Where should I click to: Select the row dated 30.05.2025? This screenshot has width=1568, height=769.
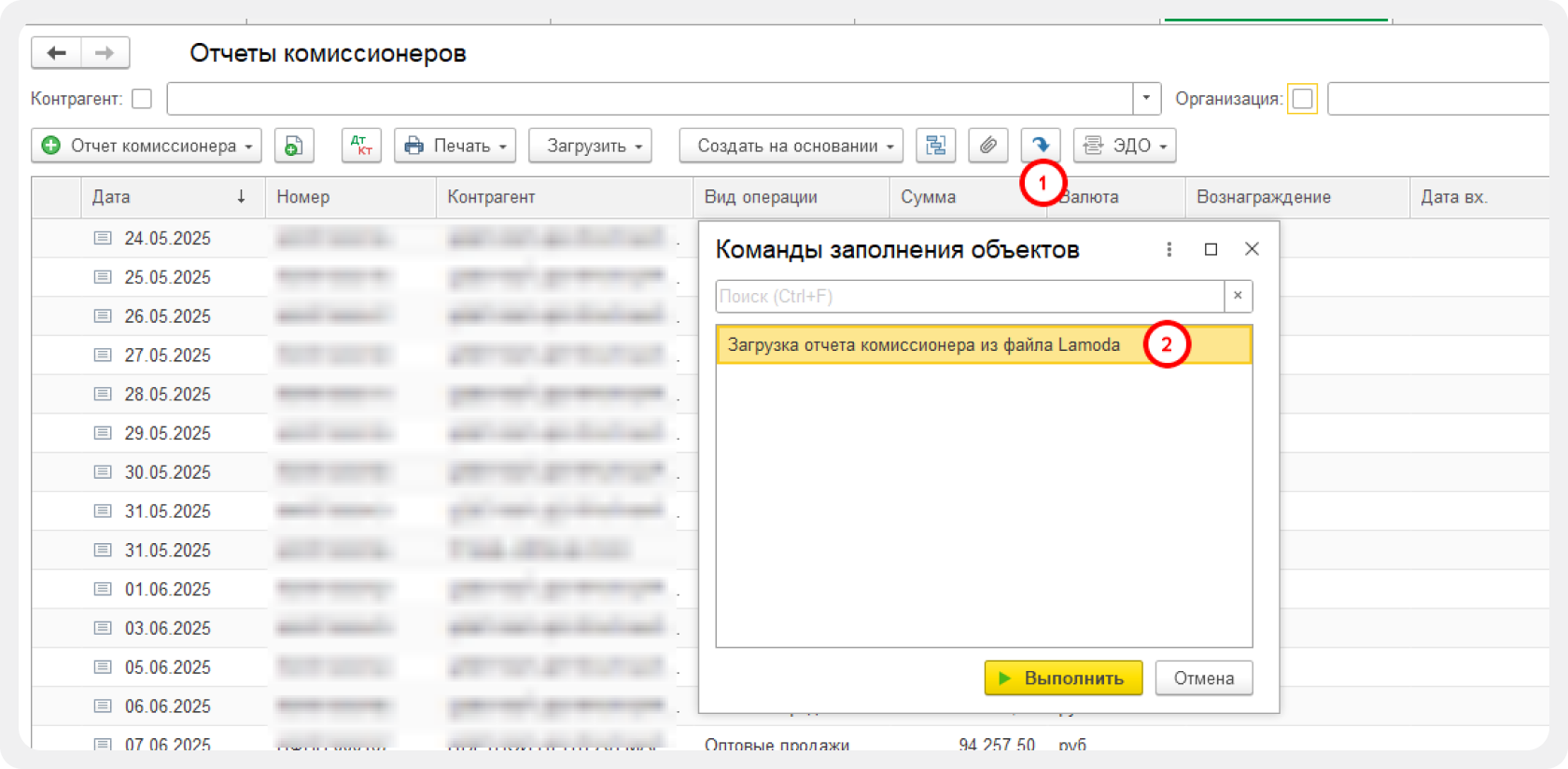(364, 472)
